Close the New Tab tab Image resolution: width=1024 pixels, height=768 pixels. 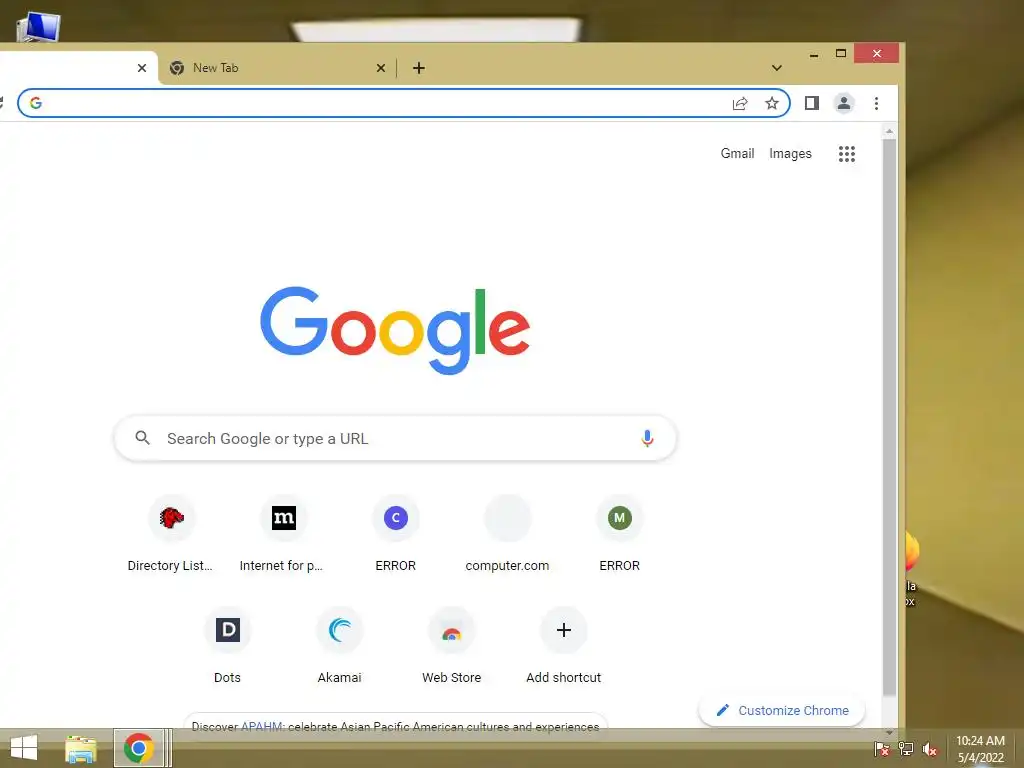[x=381, y=68]
